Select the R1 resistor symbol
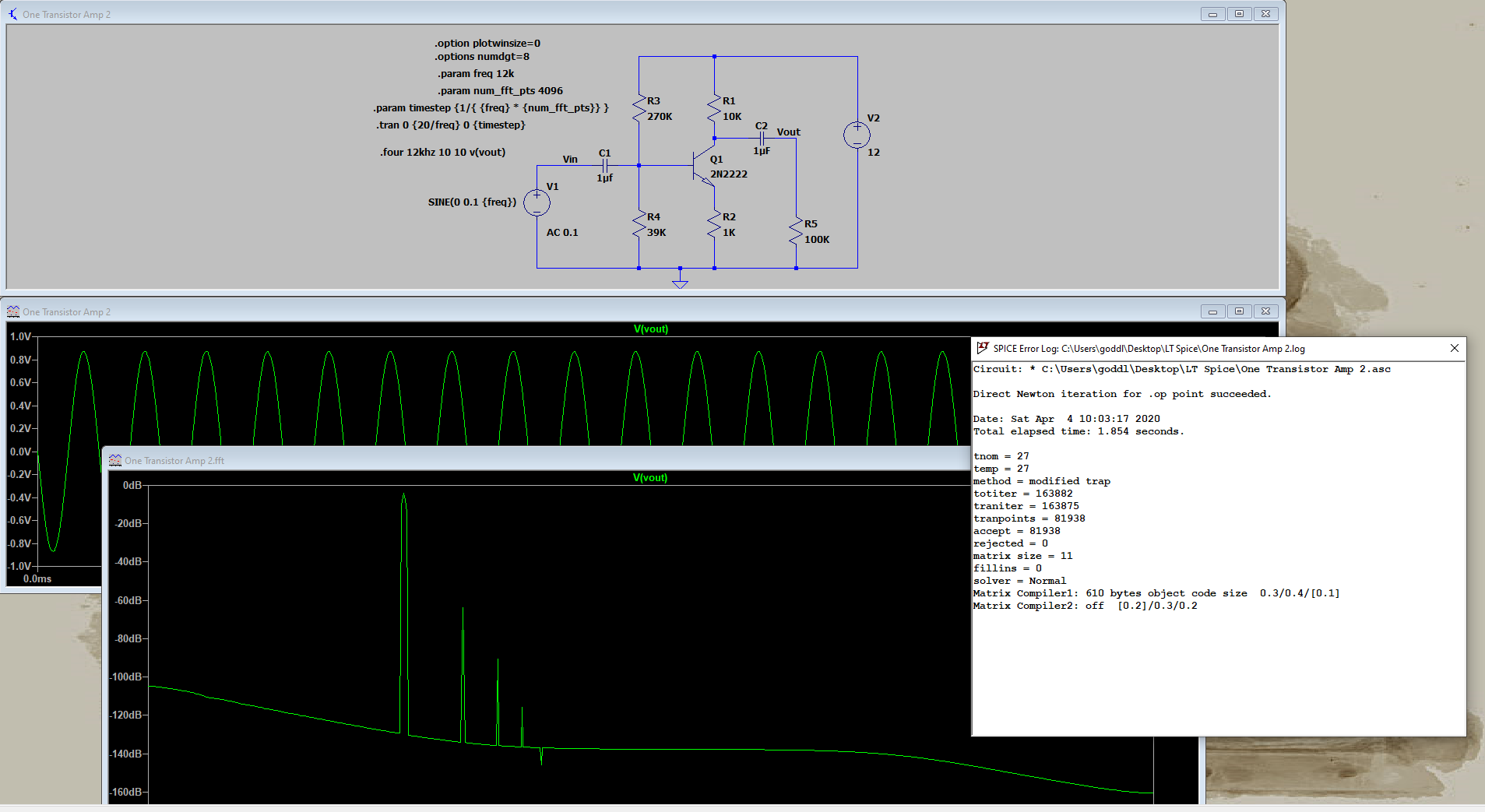1485x812 pixels. point(714,108)
